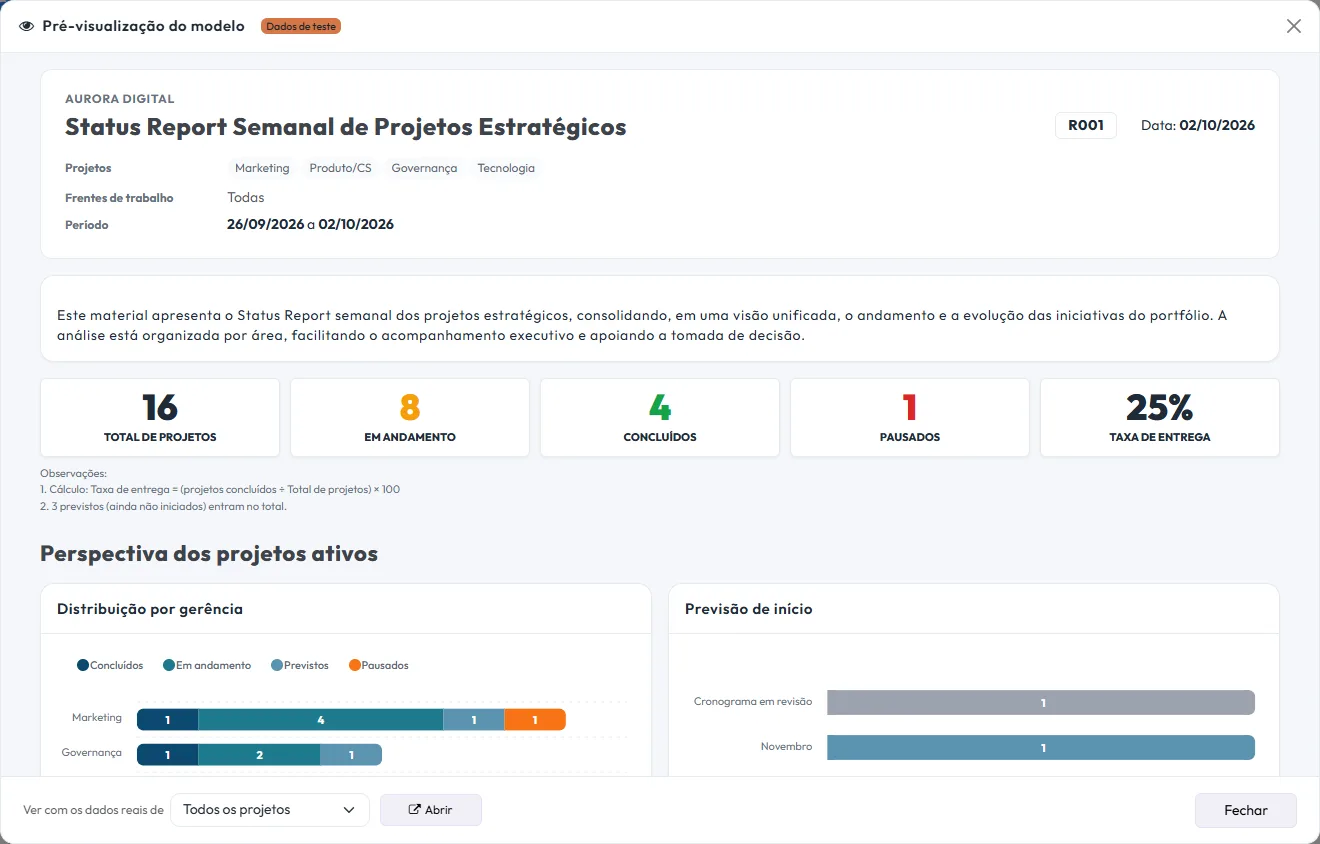Click the Em Andamento card showing 8
This screenshot has width=1320, height=844.
[x=410, y=418]
